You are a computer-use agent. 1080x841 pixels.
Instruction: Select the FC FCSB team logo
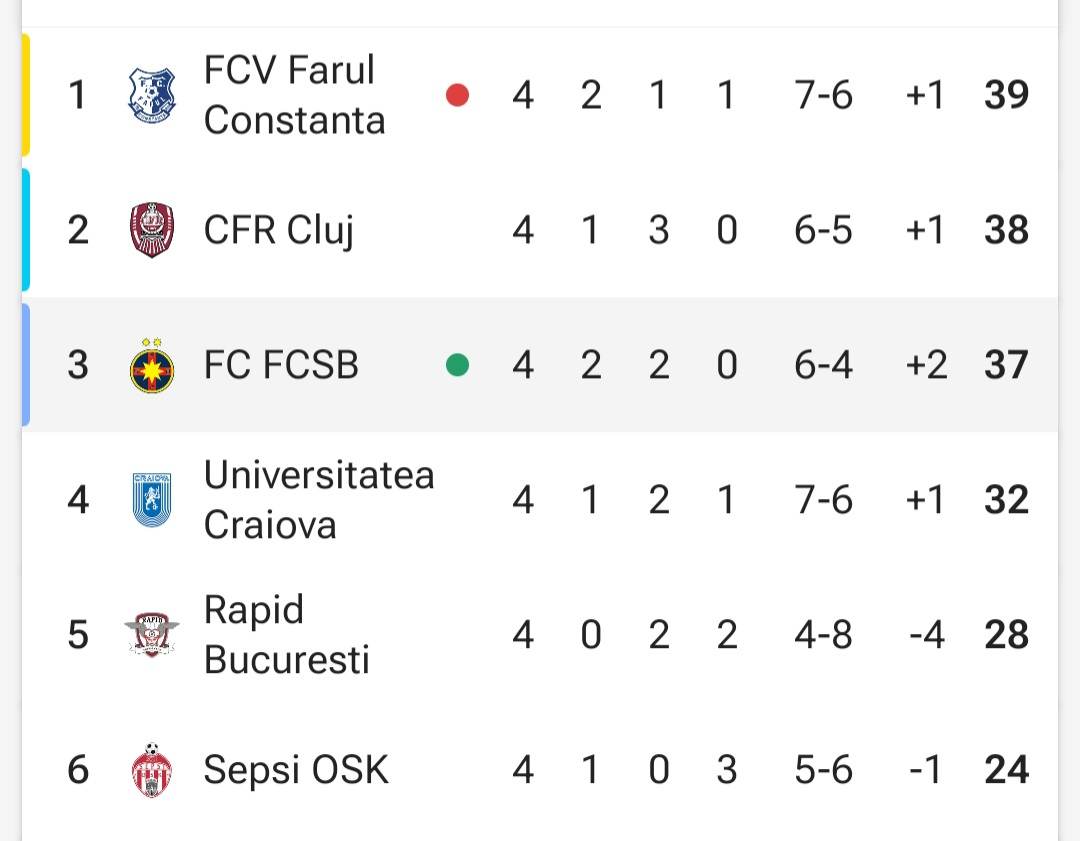(152, 366)
